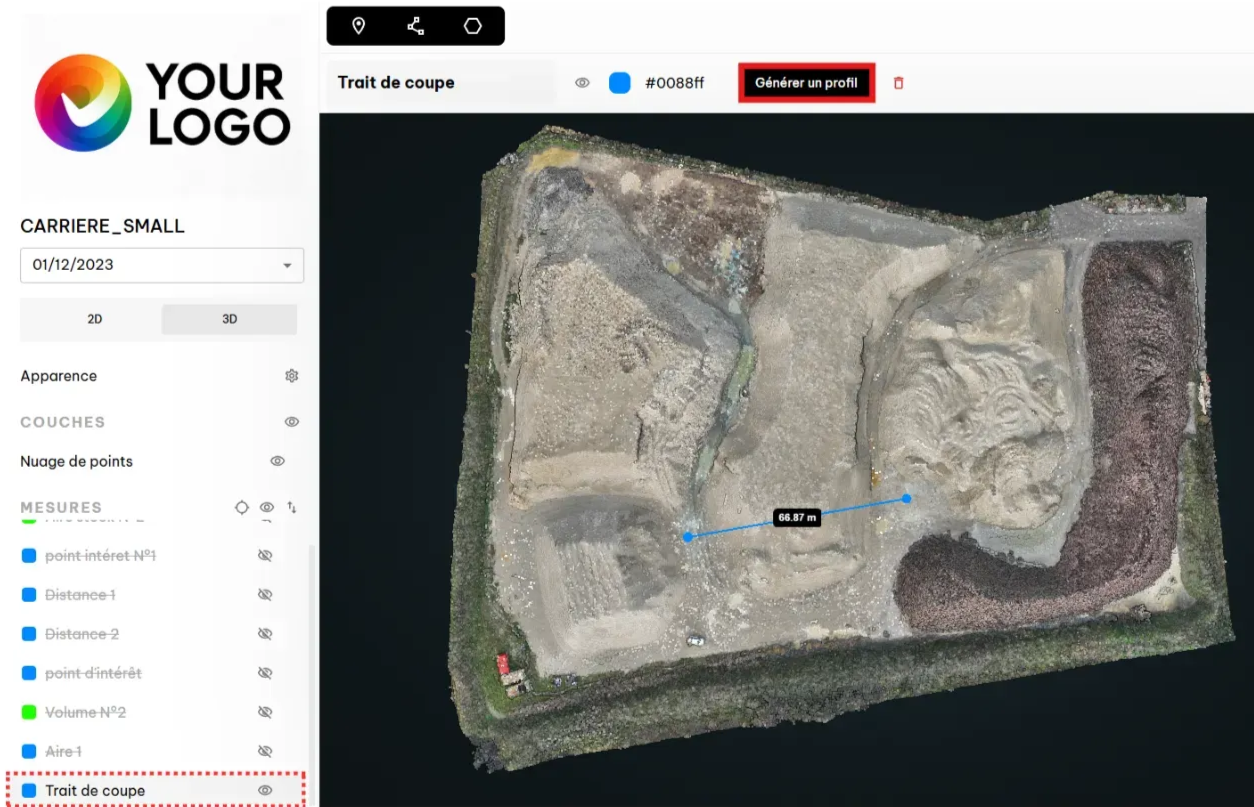1254x807 pixels.
Task: Show the Distance 1 measure
Action: pyautogui.click(x=265, y=594)
